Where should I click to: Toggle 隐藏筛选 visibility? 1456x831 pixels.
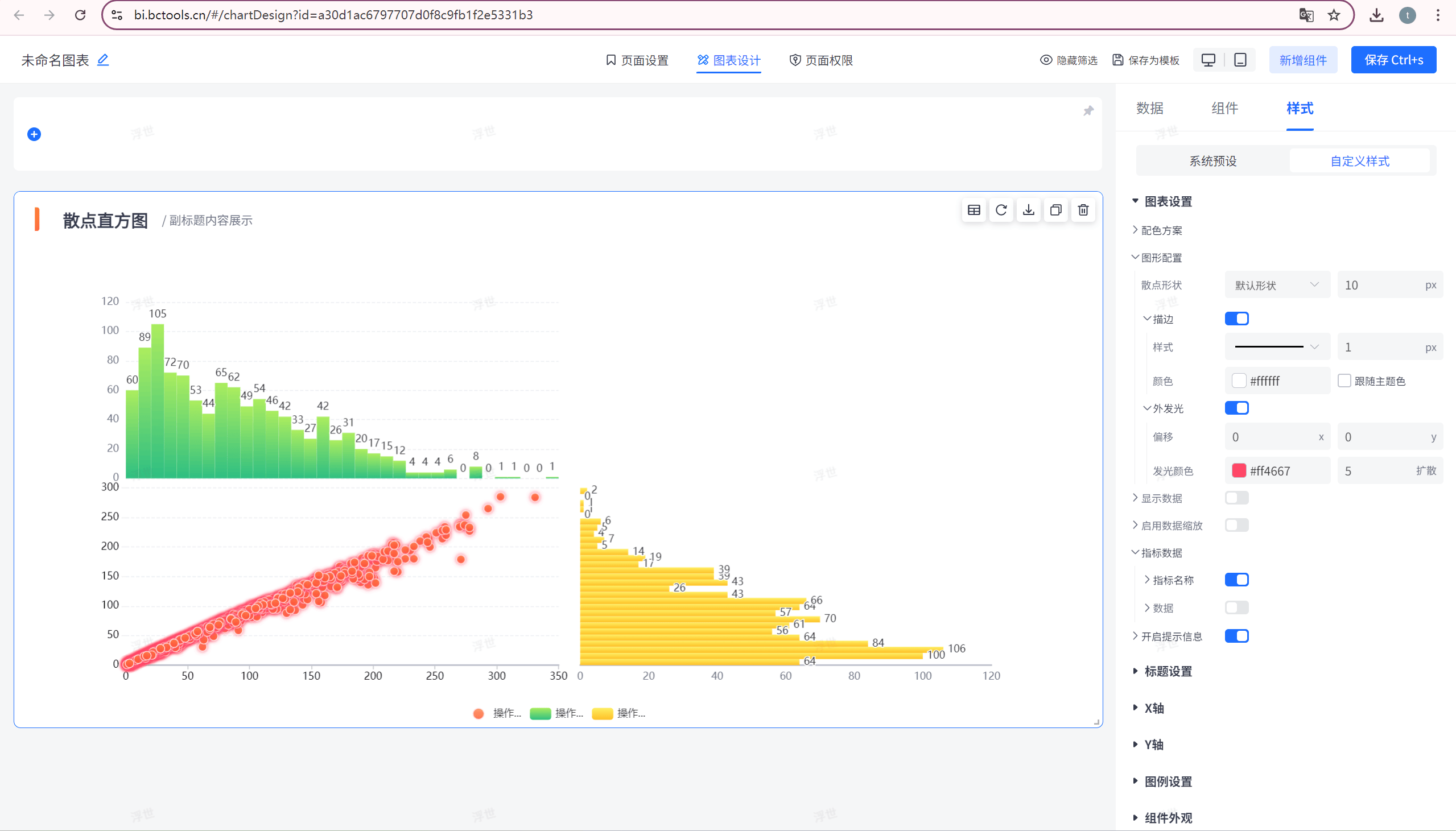point(1069,60)
